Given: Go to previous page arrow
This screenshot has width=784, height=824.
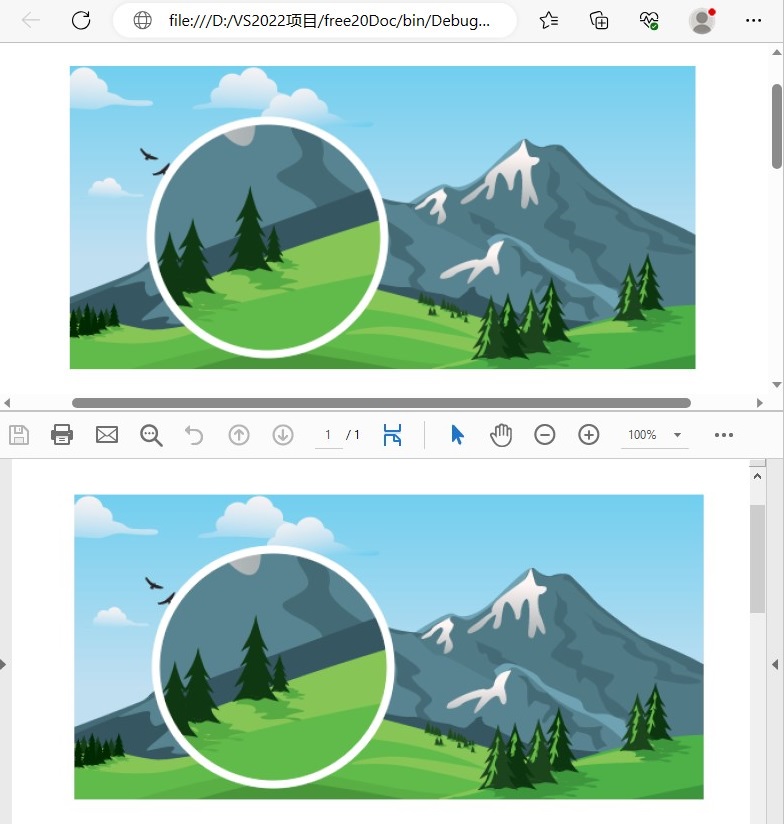Looking at the screenshot, I should click(x=239, y=435).
